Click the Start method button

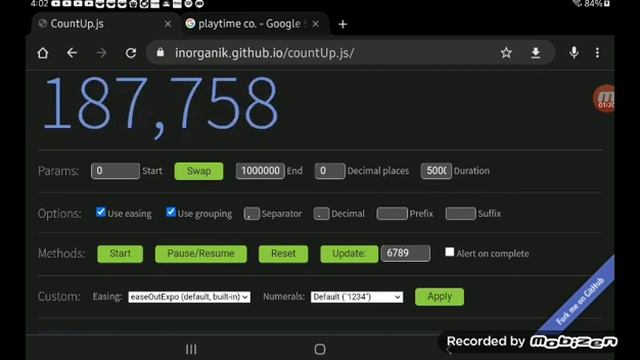point(120,253)
